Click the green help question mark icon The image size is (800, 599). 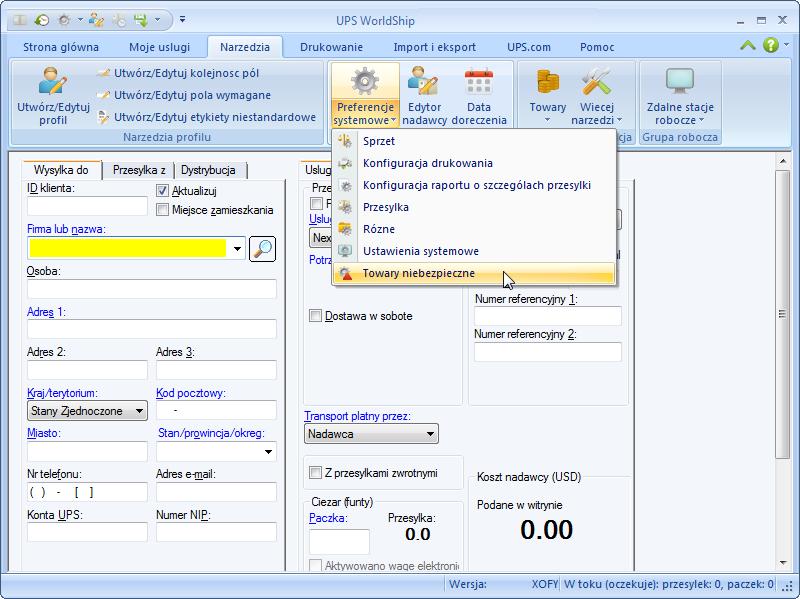click(770, 45)
